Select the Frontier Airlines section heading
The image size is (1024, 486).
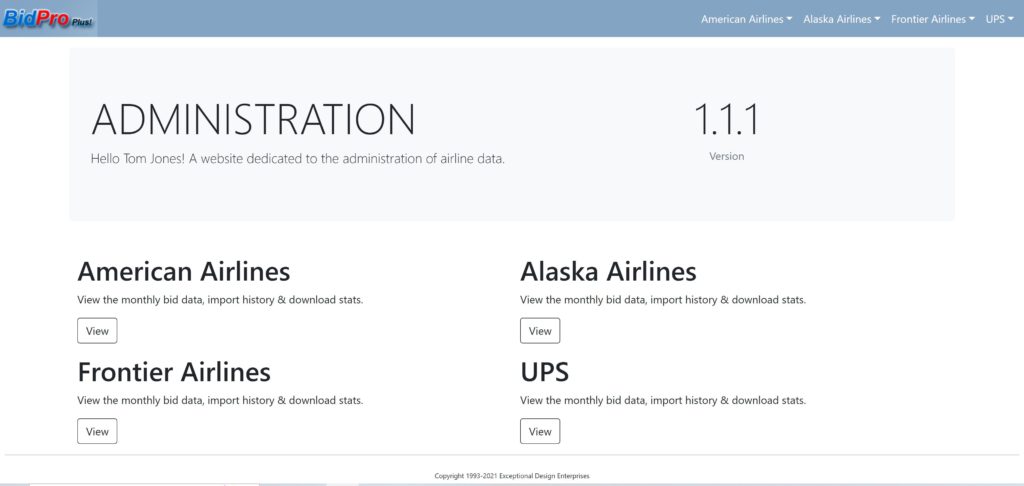[174, 372]
